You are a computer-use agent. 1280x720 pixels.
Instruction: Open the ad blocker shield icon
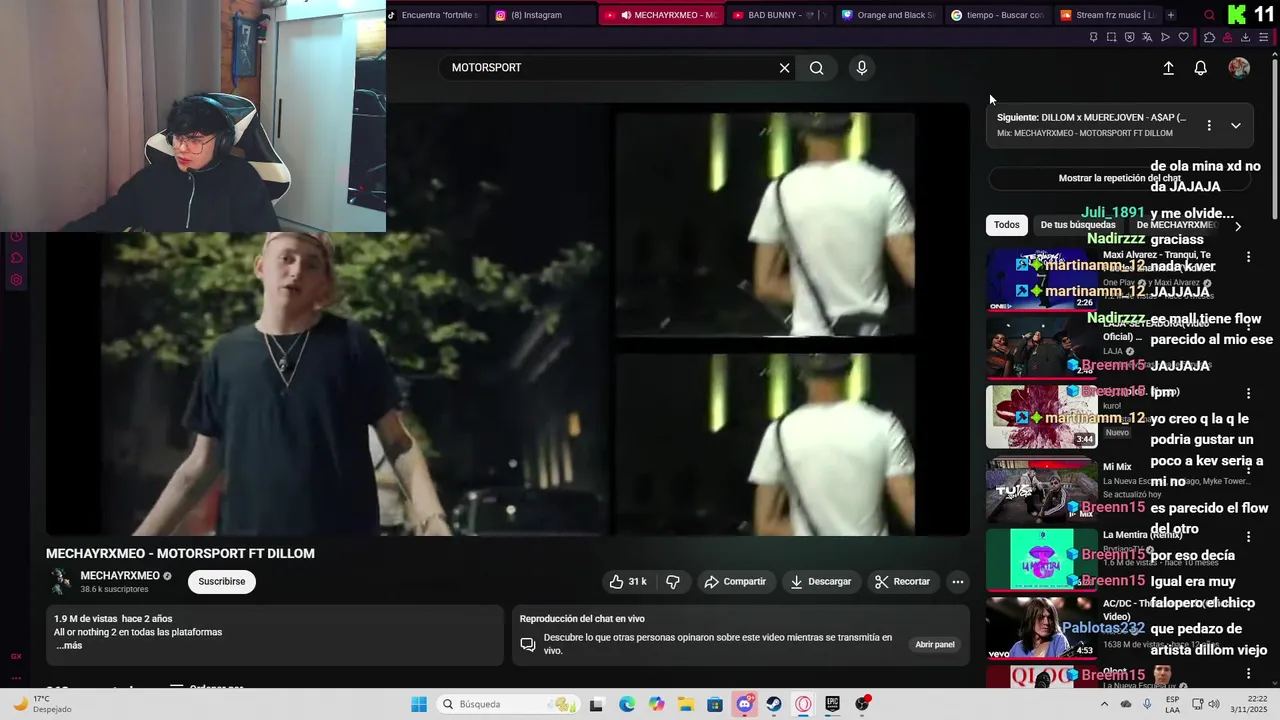1129,37
